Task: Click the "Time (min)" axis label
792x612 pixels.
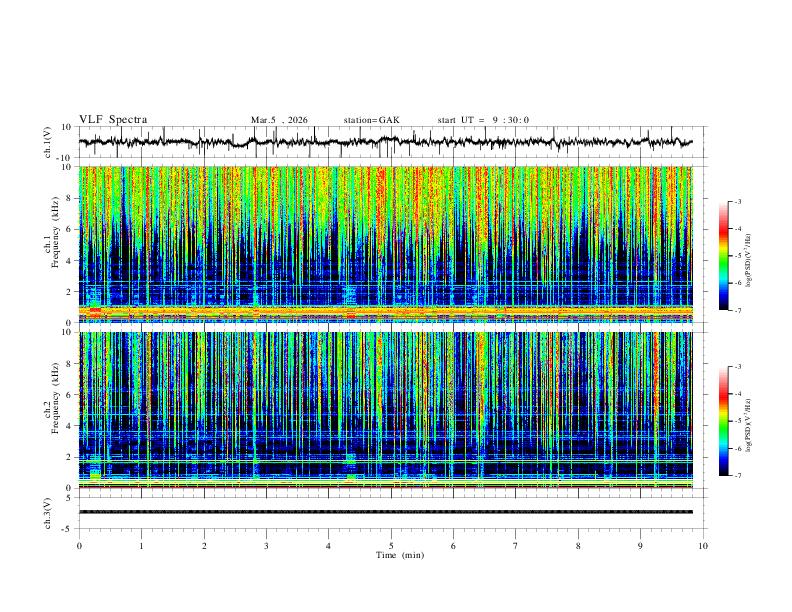Action: point(400,555)
